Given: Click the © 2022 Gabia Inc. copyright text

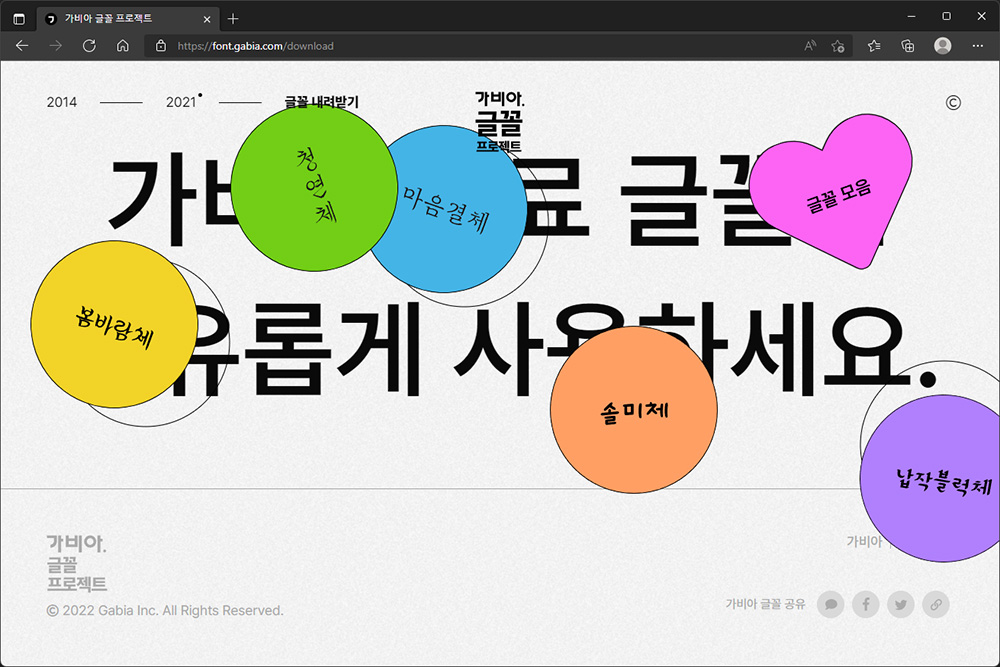Looking at the screenshot, I should [165, 610].
